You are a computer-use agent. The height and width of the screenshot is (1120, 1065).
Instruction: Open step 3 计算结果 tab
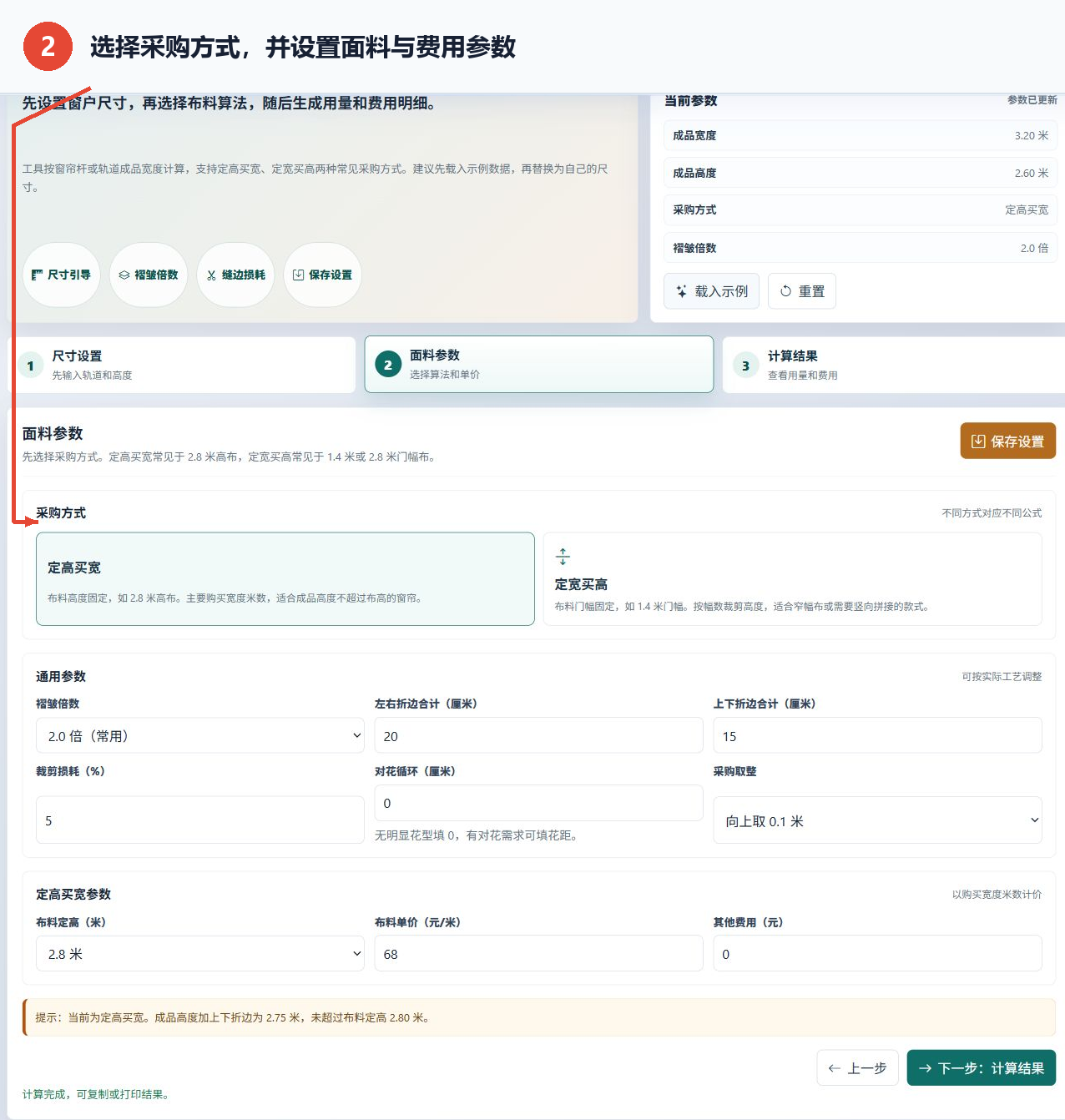[x=894, y=365]
